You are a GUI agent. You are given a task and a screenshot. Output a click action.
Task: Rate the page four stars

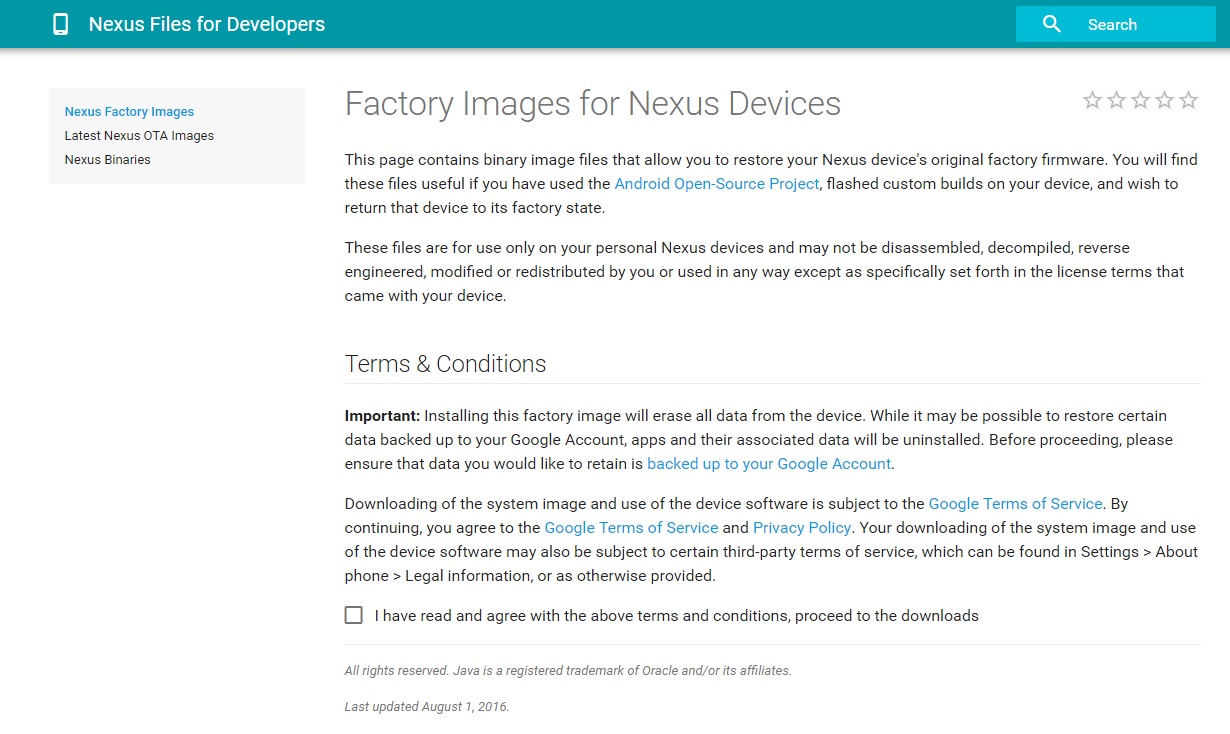coord(1164,100)
